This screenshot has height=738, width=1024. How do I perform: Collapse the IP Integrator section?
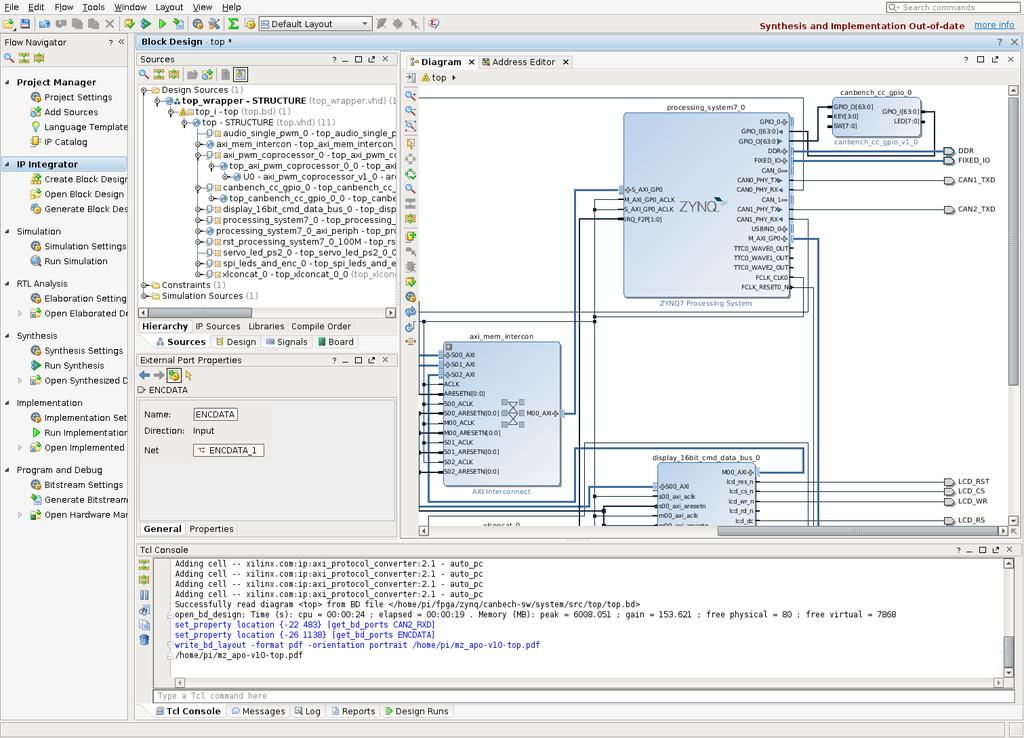[7, 165]
